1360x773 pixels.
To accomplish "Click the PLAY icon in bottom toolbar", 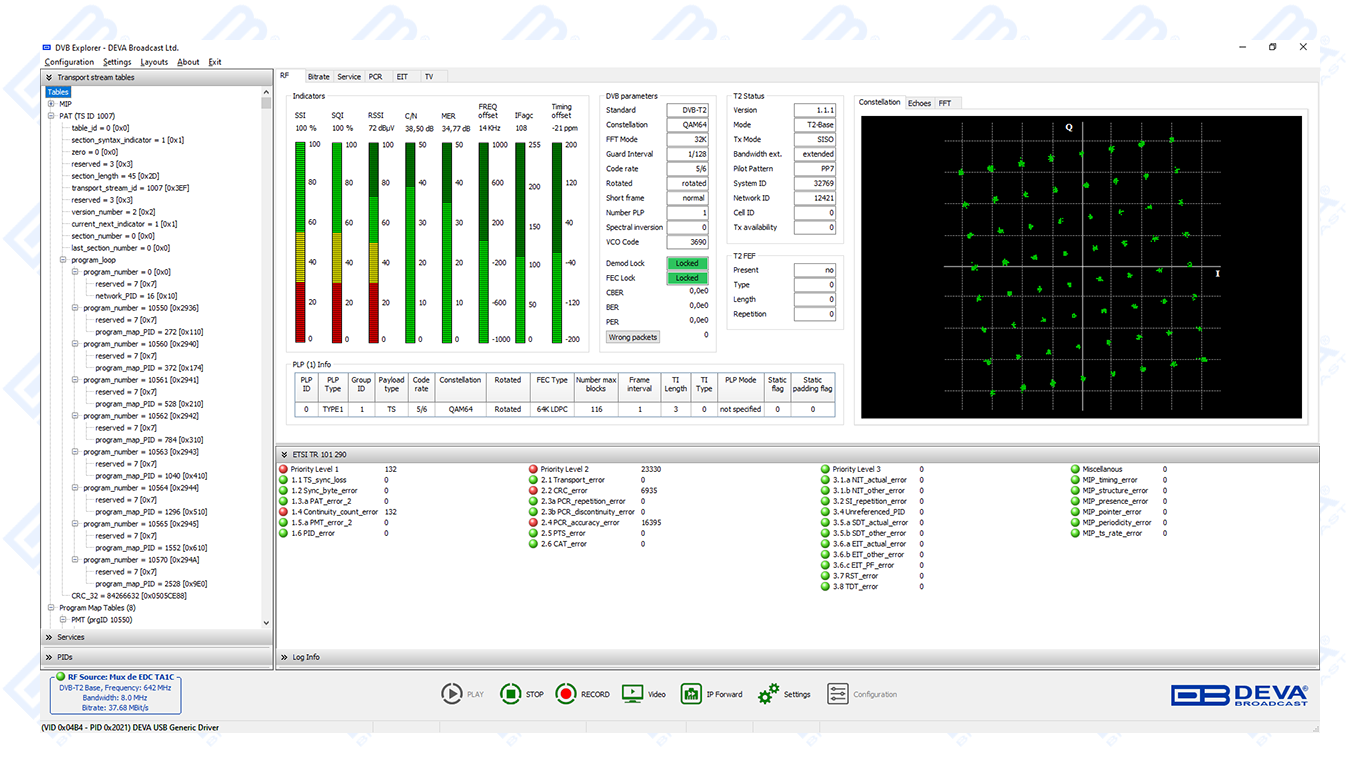I will tap(451, 694).
